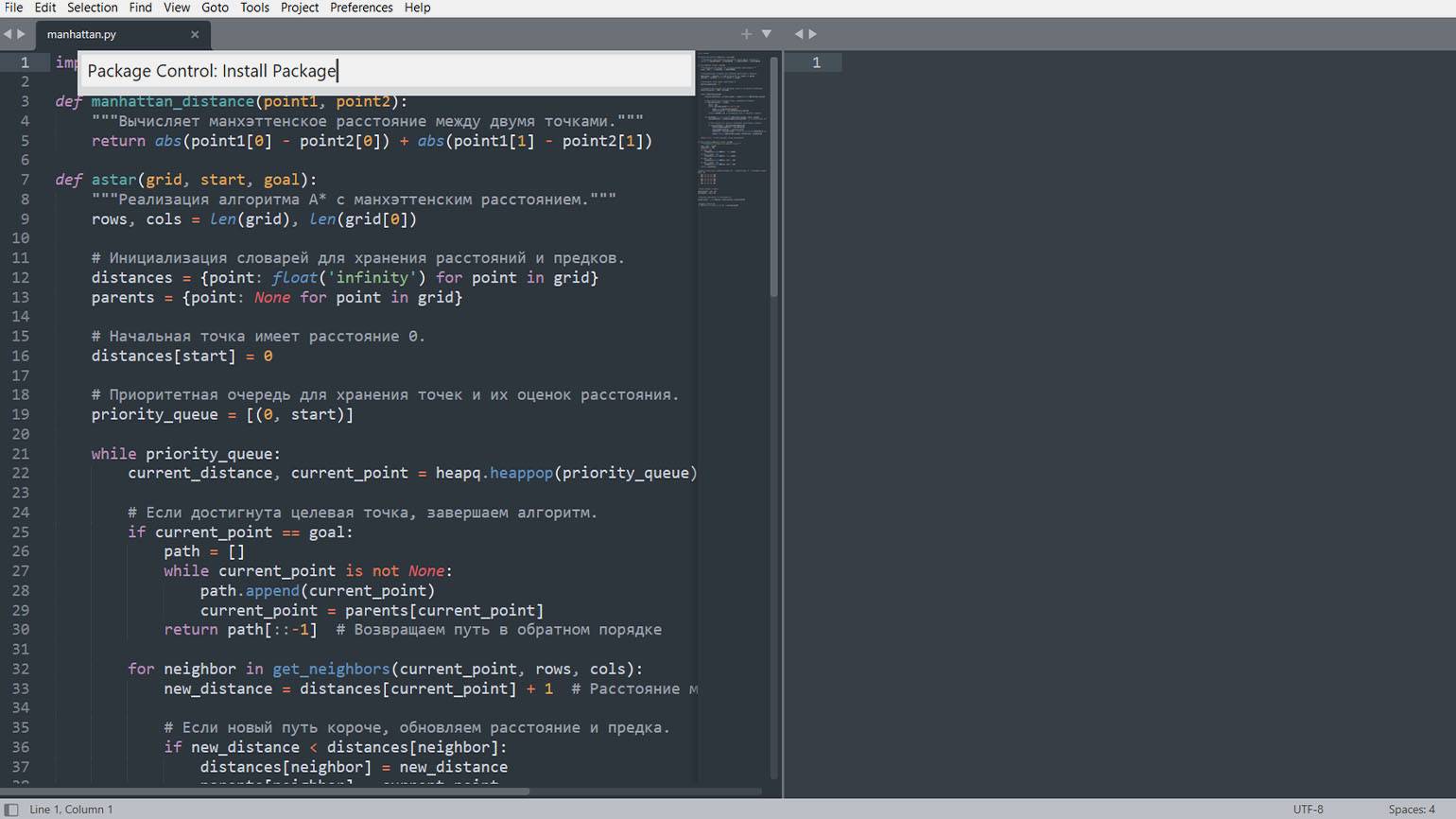The height and width of the screenshot is (819, 1456).
Task: Click 'if current_point == goal:' line
Action: pos(240,532)
